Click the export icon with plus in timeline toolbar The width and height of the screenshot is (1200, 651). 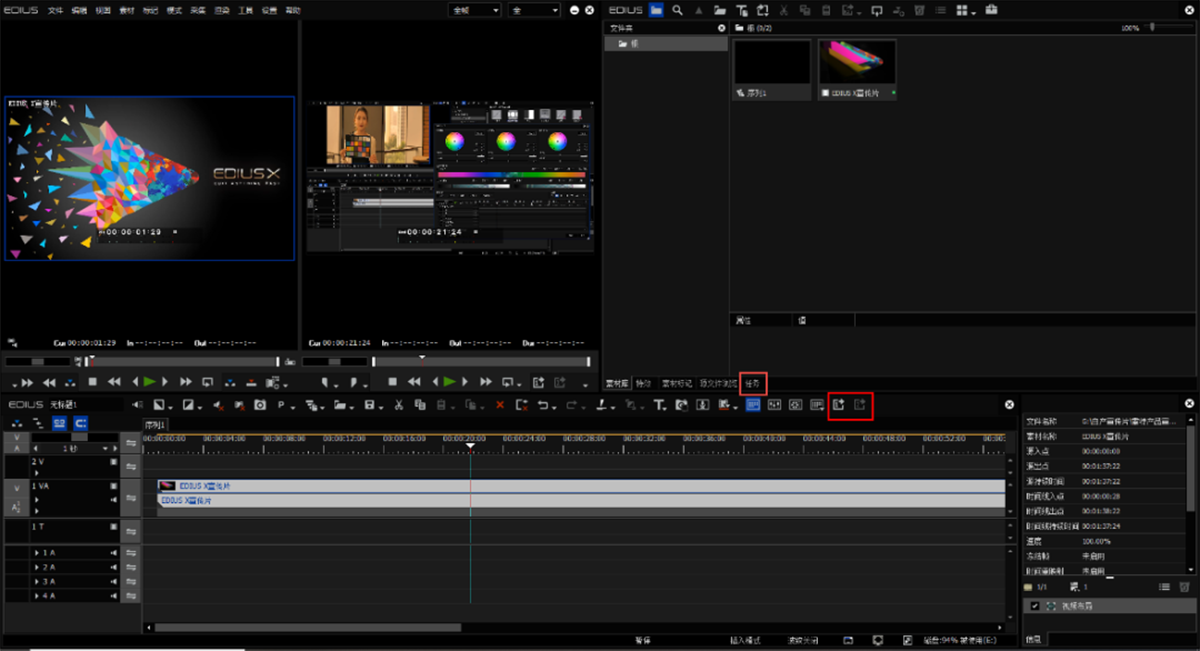point(838,405)
